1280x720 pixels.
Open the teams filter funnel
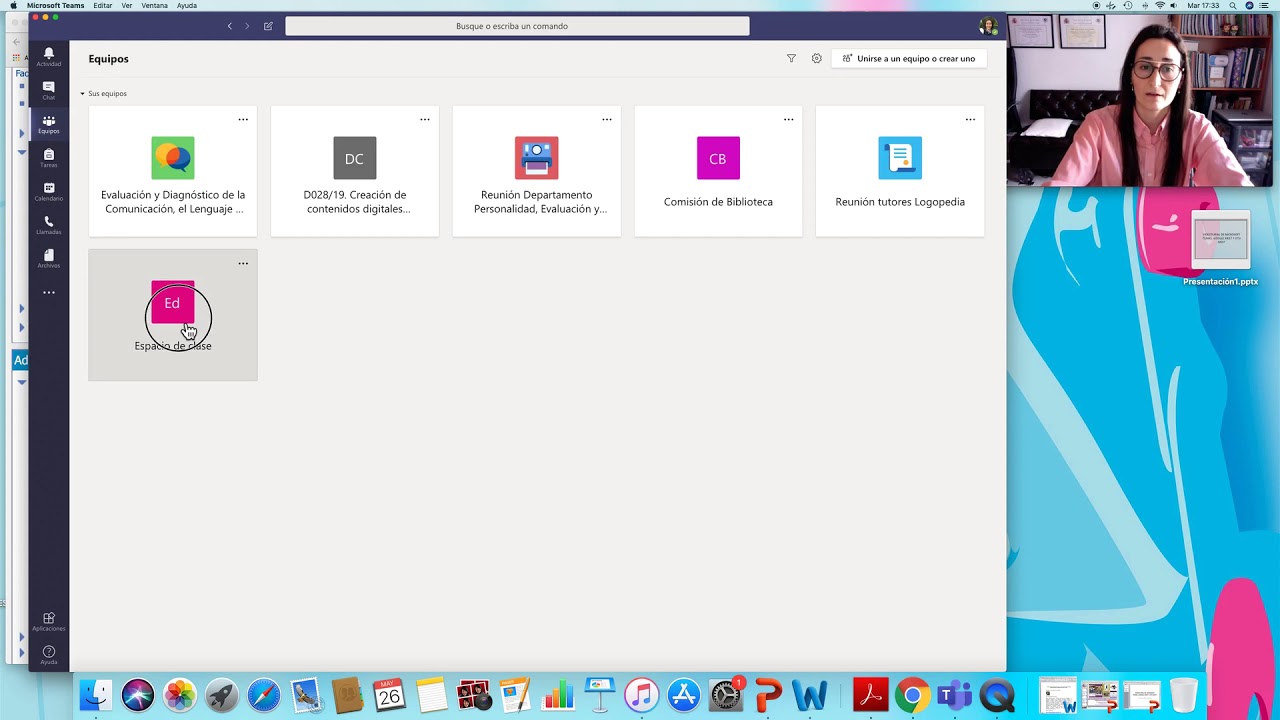(x=791, y=59)
